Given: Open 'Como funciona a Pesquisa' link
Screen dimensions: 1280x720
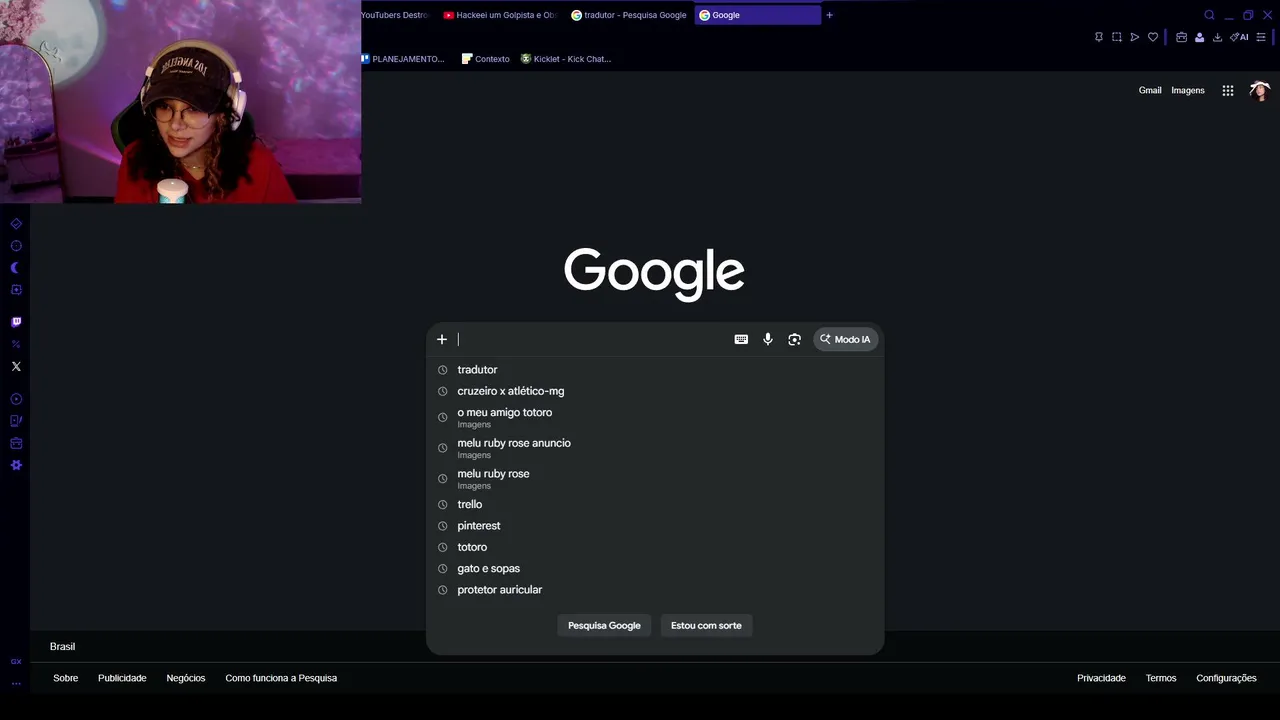Looking at the screenshot, I should tap(281, 678).
